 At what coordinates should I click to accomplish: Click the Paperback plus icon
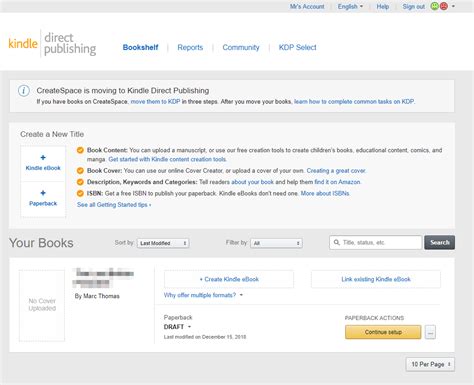[x=43, y=193]
